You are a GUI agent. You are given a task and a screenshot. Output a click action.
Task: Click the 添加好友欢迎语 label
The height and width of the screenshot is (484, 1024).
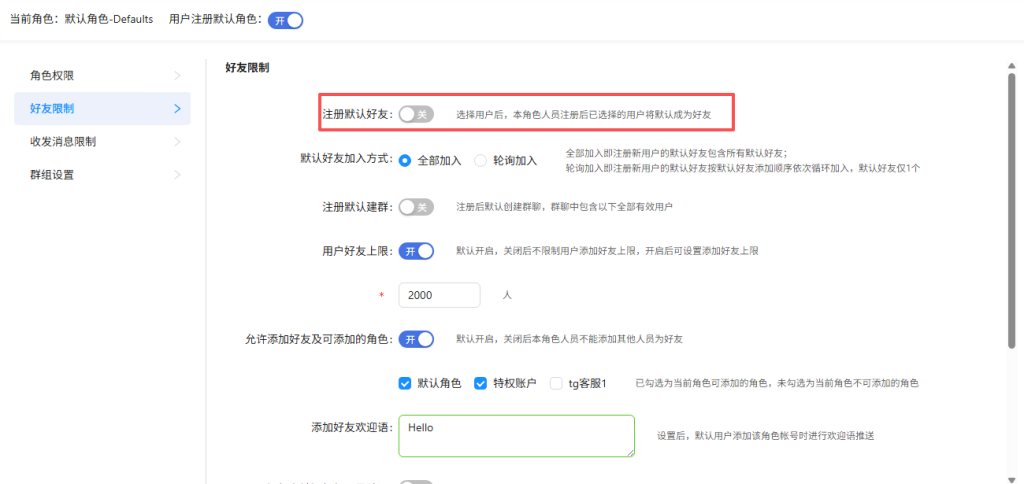pyautogui.click(x=353, y=428)
